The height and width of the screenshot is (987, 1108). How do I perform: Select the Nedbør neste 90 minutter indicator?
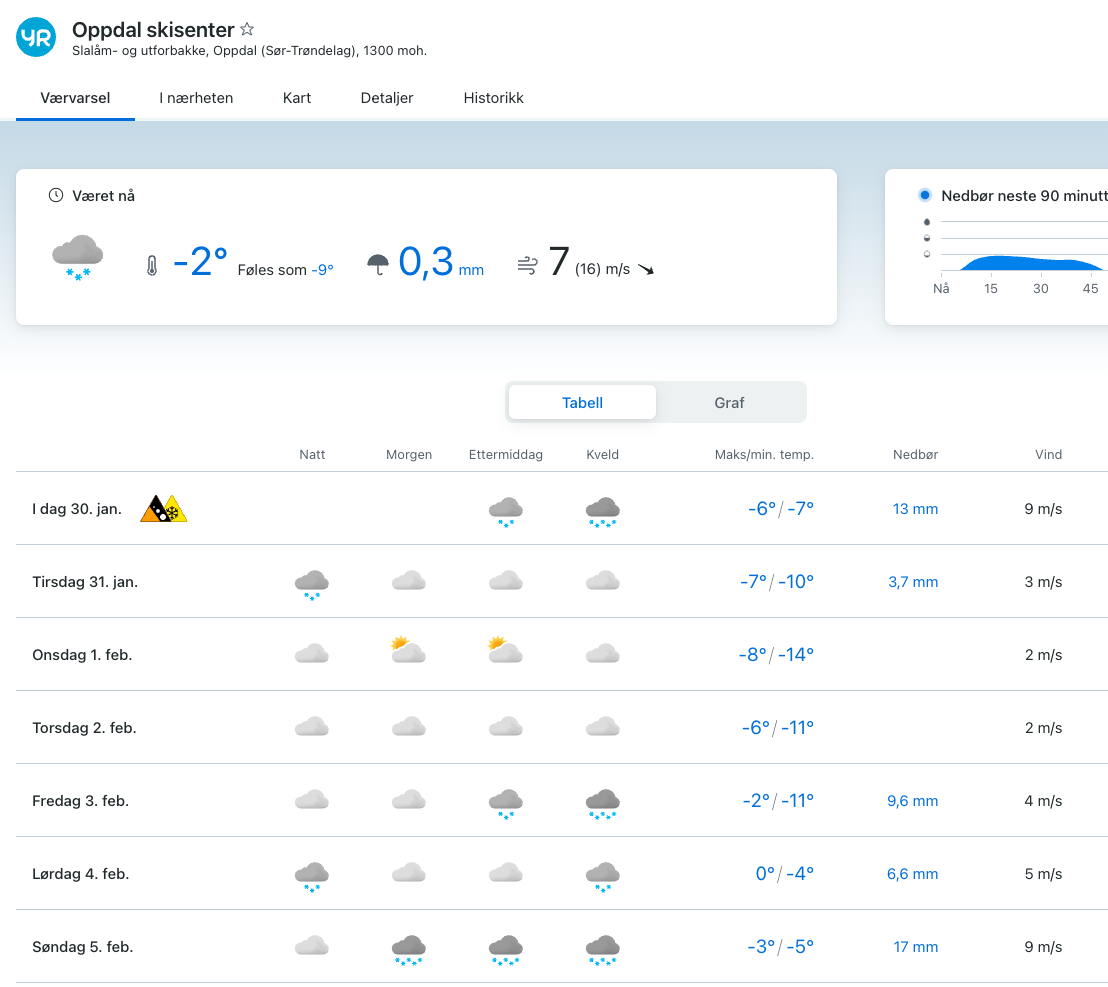(925, 196)
